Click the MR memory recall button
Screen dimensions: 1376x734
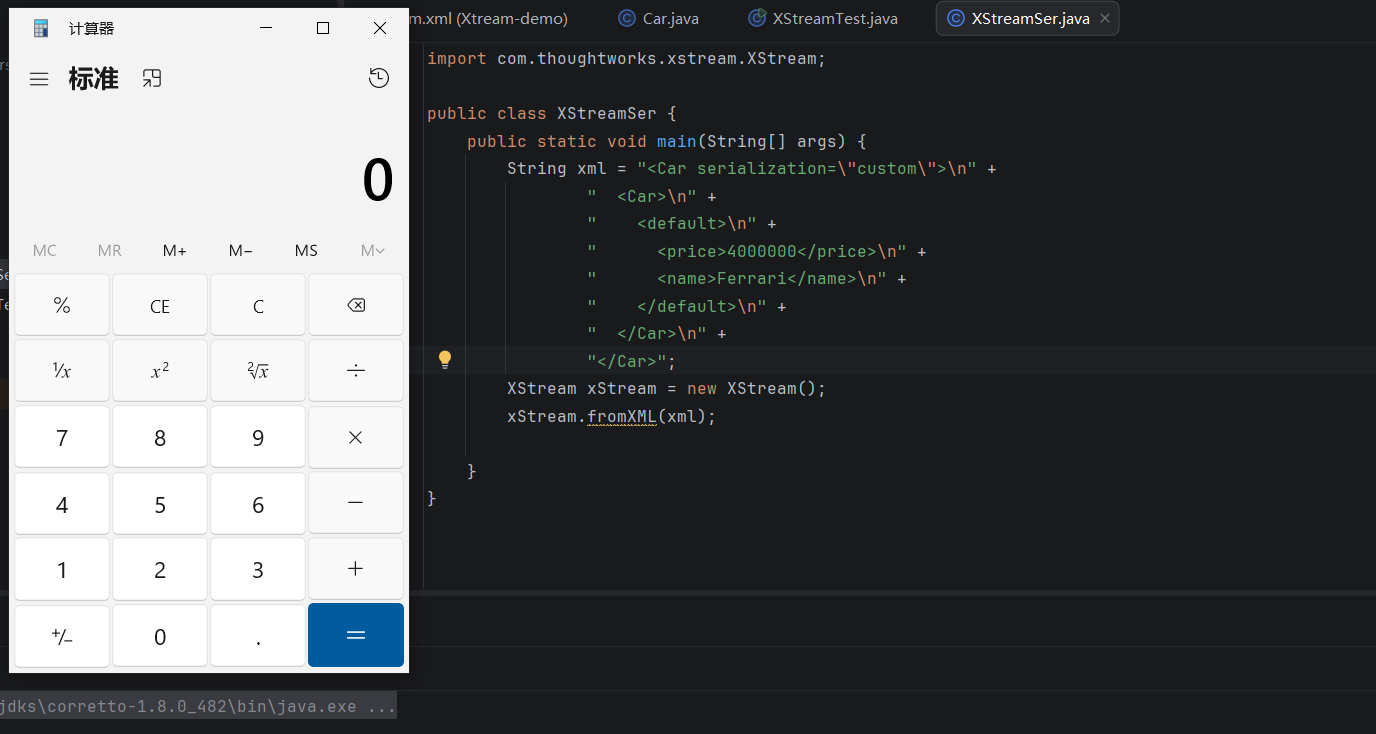[x=110, y=251]
